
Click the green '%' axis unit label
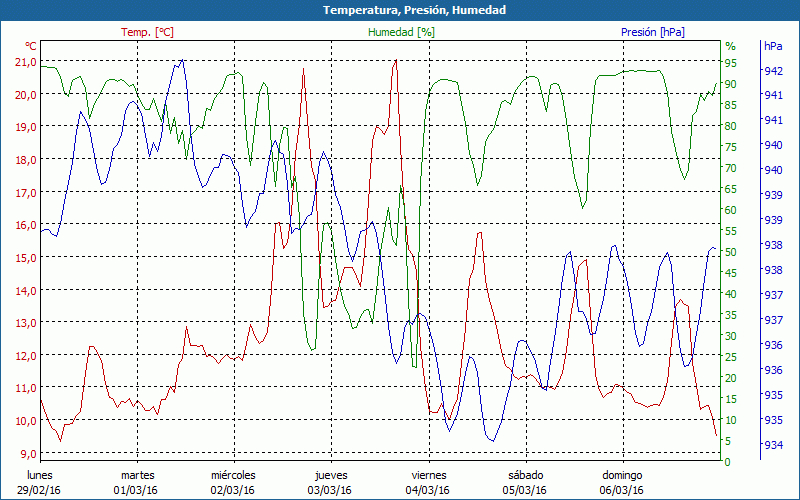pos(730,46)
